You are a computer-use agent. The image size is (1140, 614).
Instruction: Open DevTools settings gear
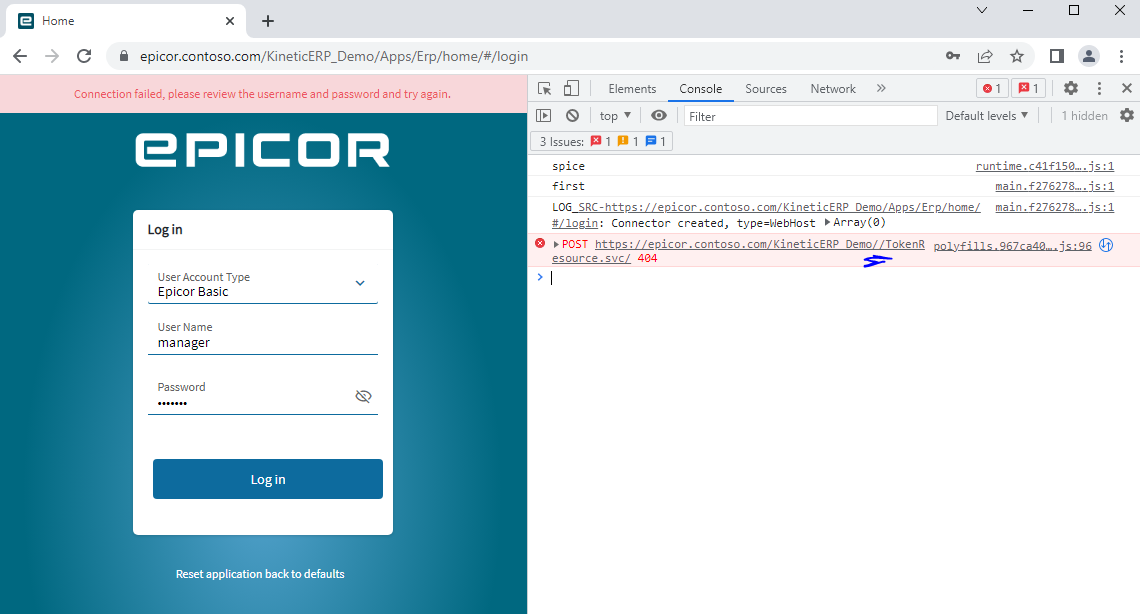pos(1070,89)
